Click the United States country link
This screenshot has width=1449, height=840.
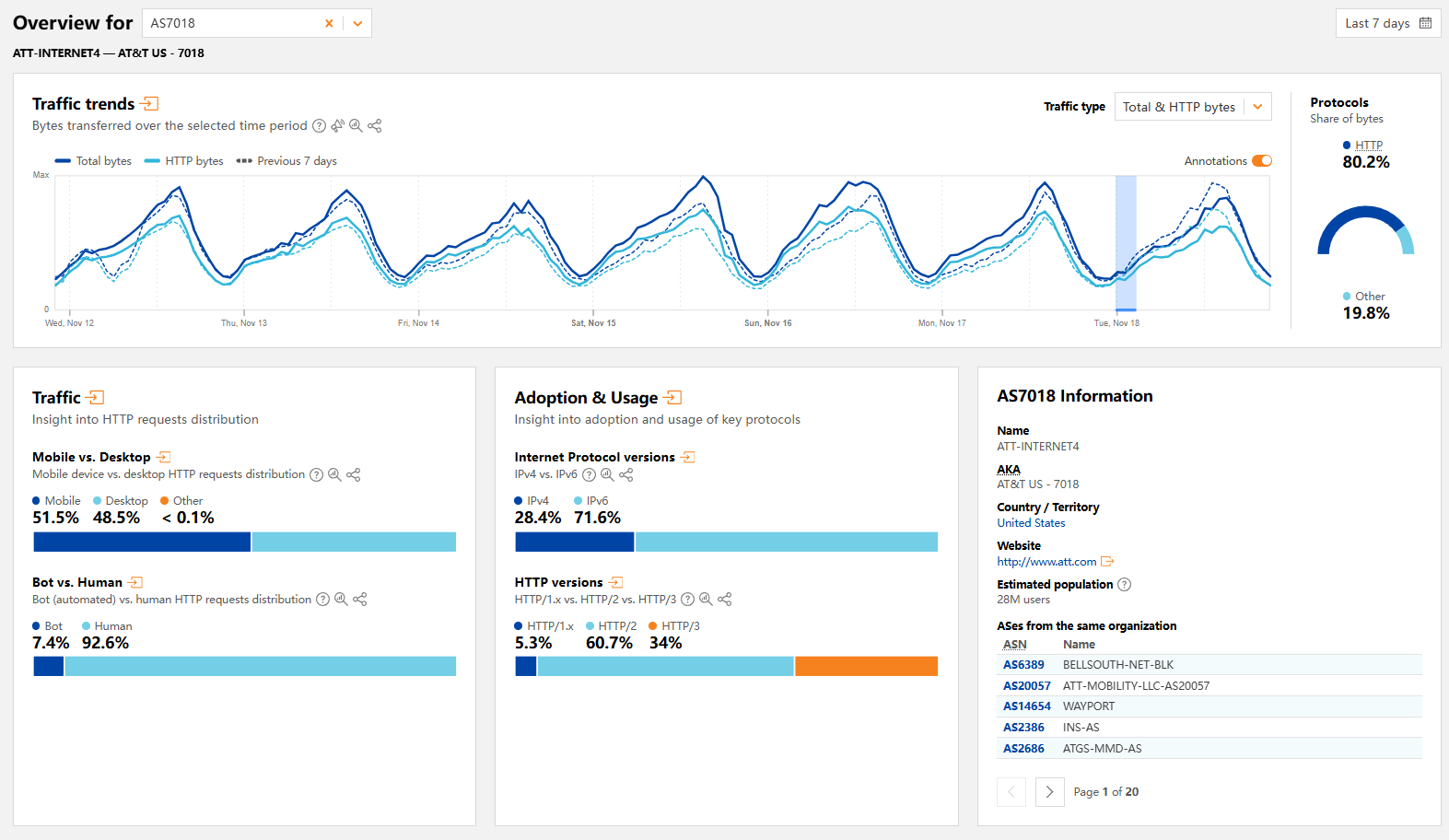tap(1031, 523)
